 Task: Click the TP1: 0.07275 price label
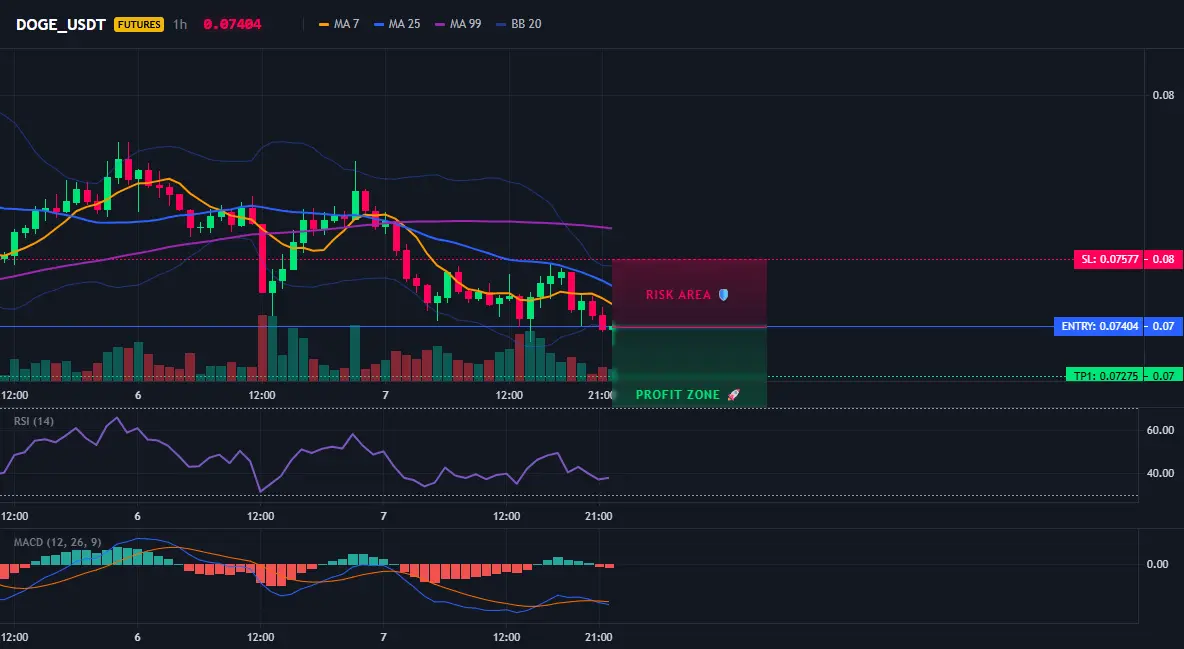coord(1104,375)
